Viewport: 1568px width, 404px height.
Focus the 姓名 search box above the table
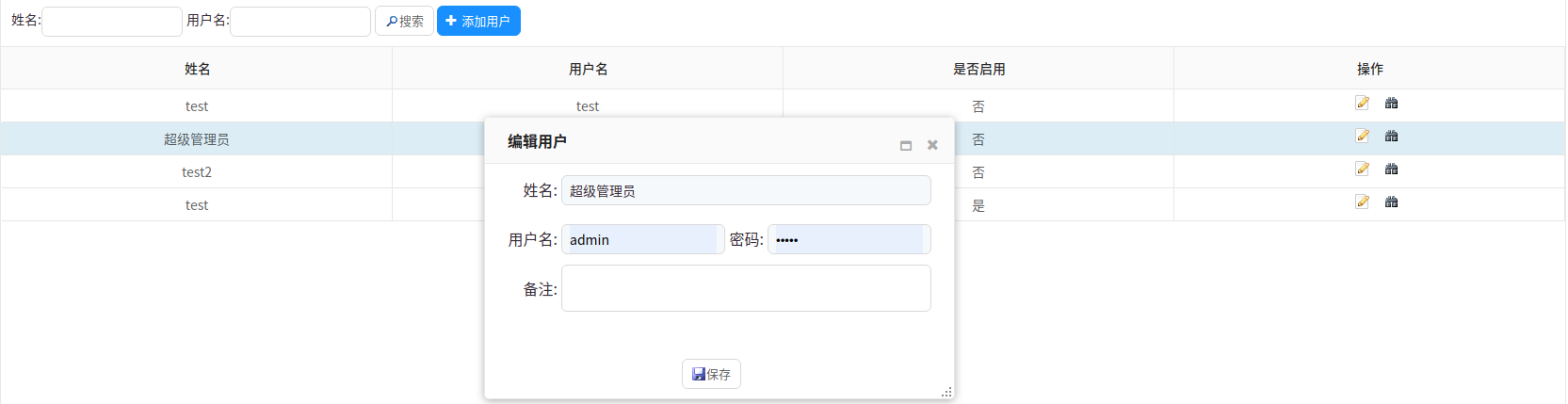tap(112, 21)
